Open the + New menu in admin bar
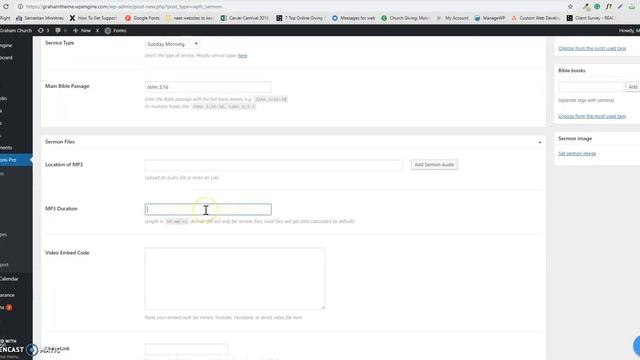This screenshot has width=640, height=360. click(82, 31)
